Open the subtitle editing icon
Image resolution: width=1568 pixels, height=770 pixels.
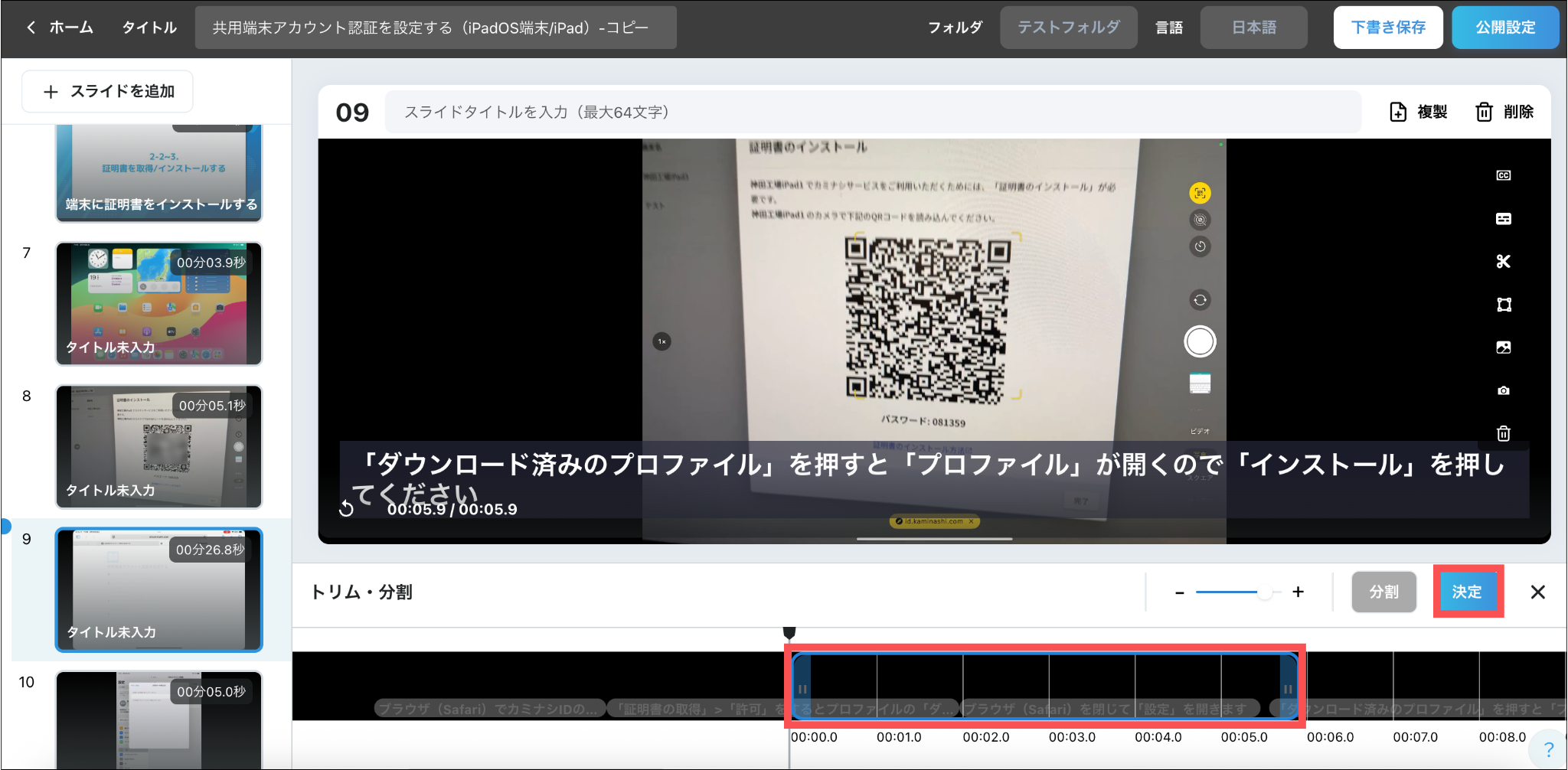pyautogui.click(x=1503, y=219)
